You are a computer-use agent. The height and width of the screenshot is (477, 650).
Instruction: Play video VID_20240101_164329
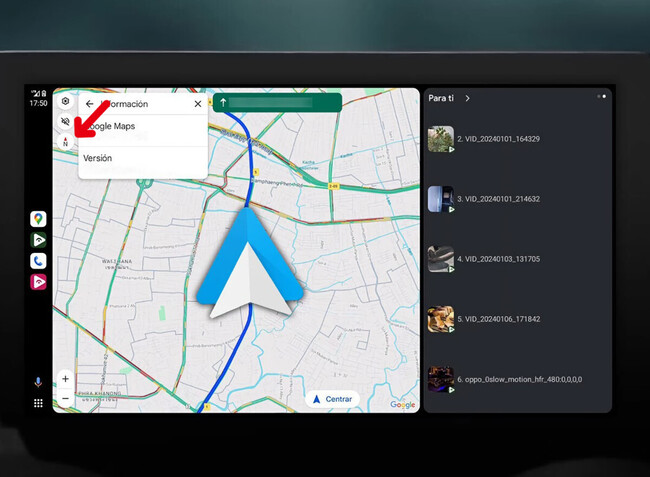[x=498, y=139]
